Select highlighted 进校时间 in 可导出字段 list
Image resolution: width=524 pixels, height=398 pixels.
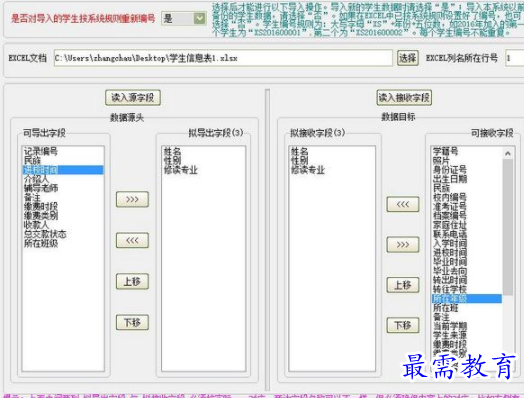pos(63,170)
